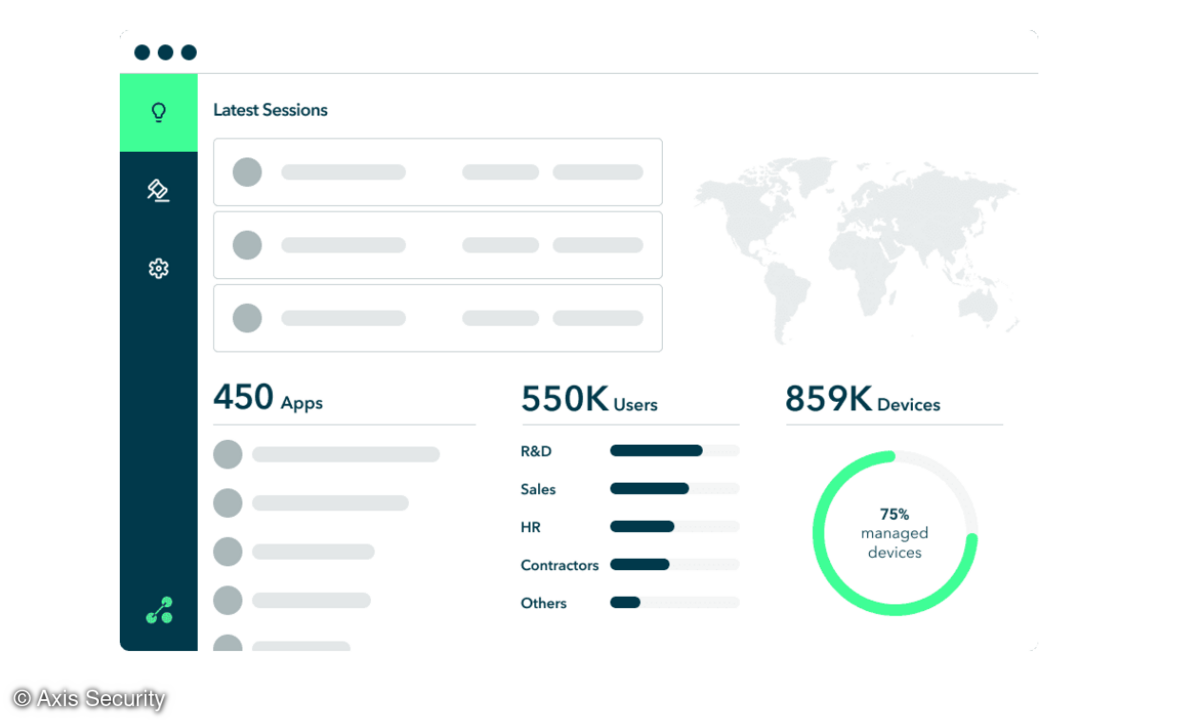The width and height of the screenshot is (1200, 720).
Task: Select the Sales user bar
Action: (675, 489)
